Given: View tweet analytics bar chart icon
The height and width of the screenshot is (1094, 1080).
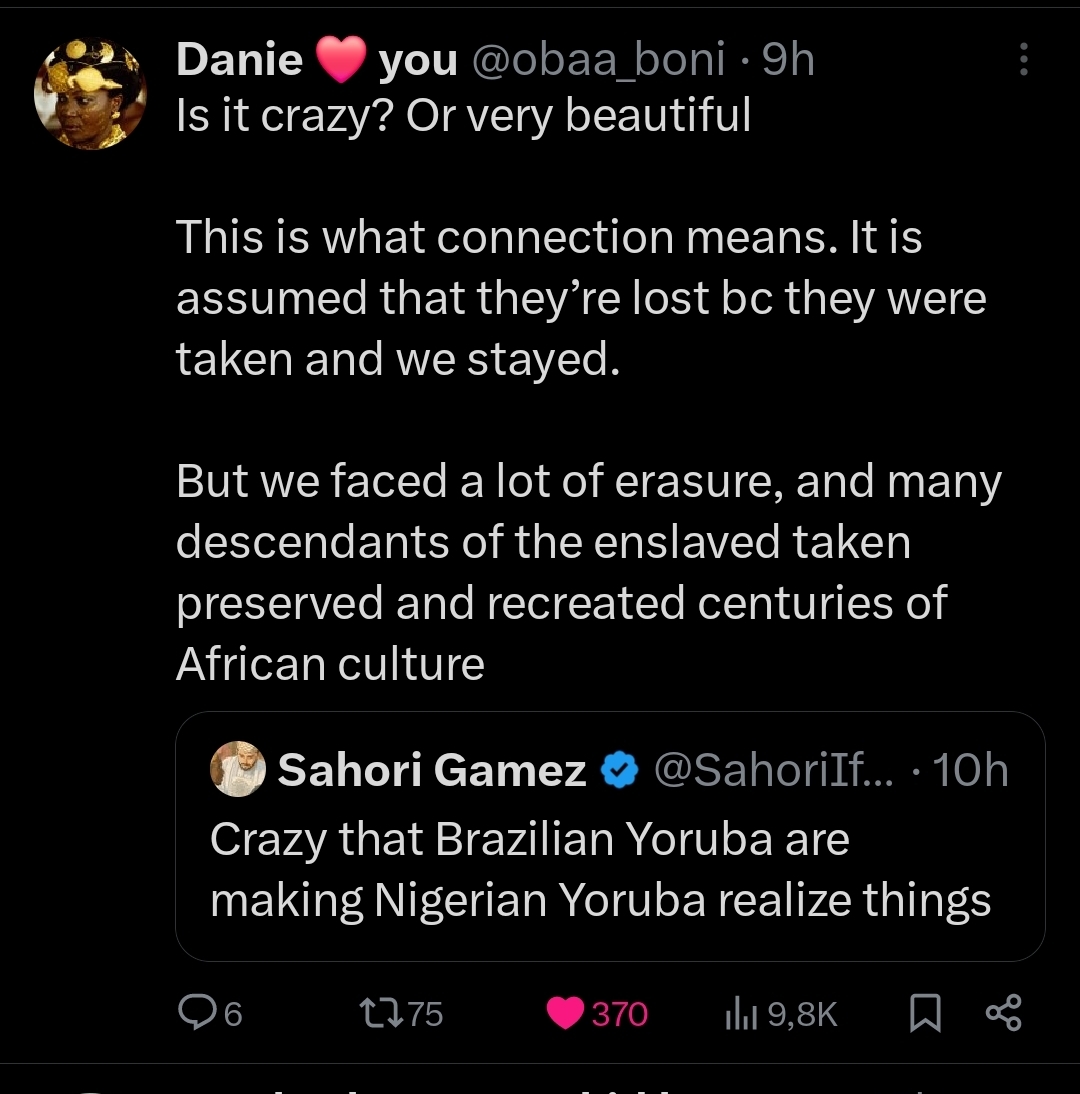Looking at the screenshot, I should click(738, 1014).
